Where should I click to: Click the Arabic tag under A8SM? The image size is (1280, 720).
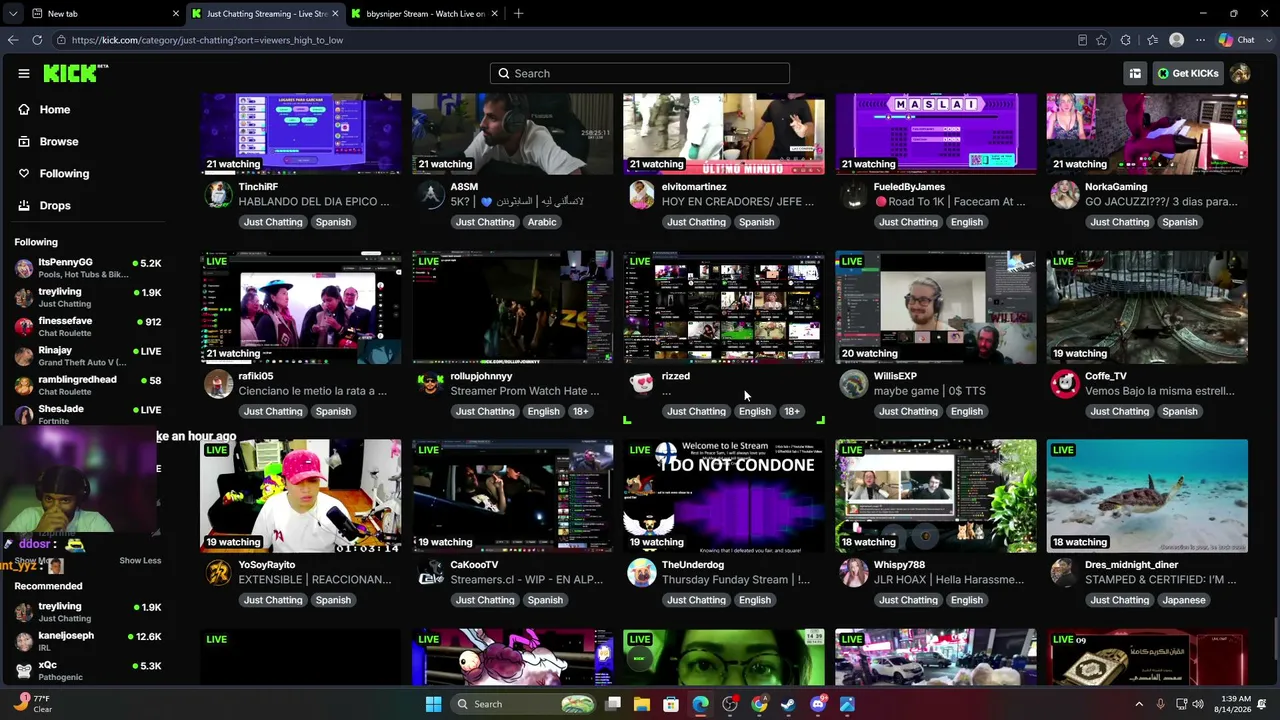click(x=542, y=222)
